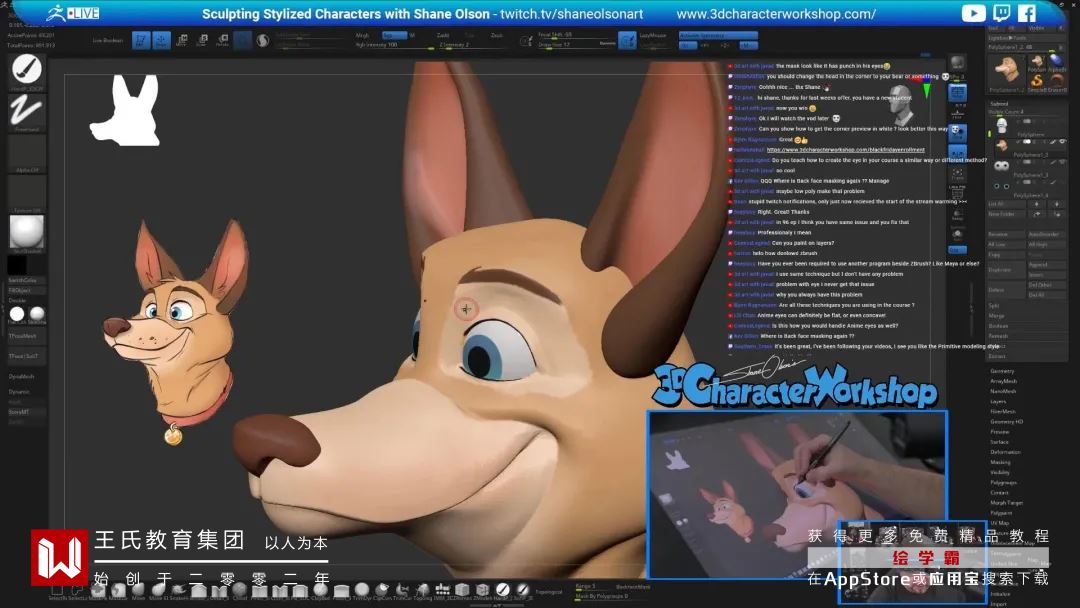Viewport: 1080px width, 608px height.
Task: Expand the Layers subpalette
Action: (998, 401)
